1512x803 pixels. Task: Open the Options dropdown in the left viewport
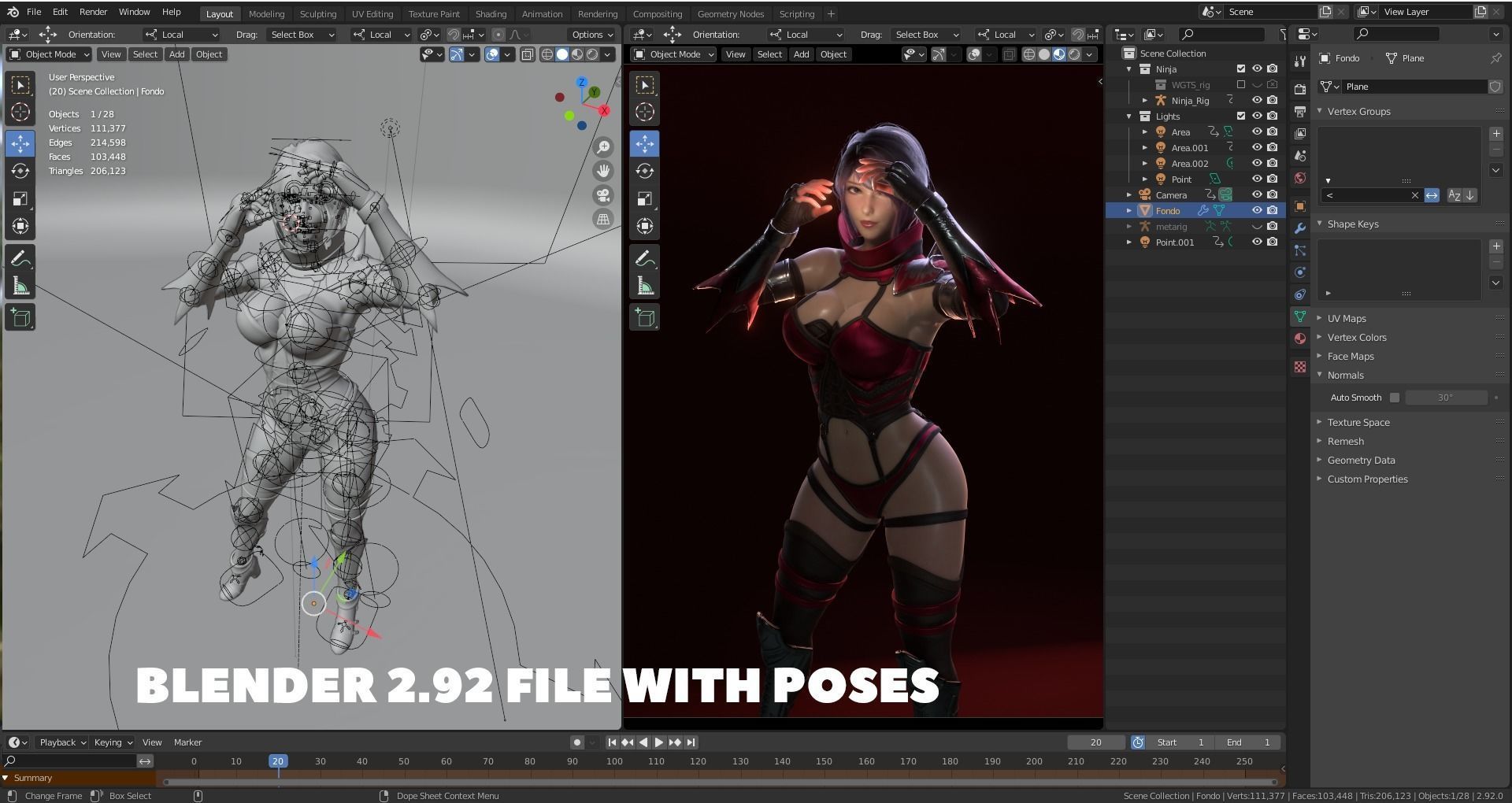pyautogui.click(x=592, y=35)
